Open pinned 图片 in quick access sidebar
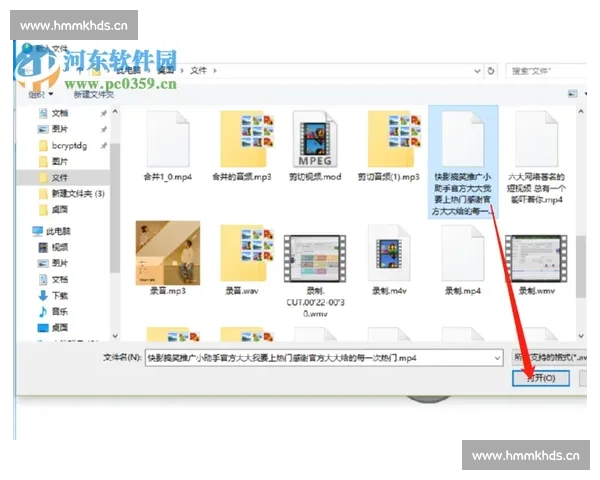Viewport: 600px width, 480px height. tap(60, 129)
